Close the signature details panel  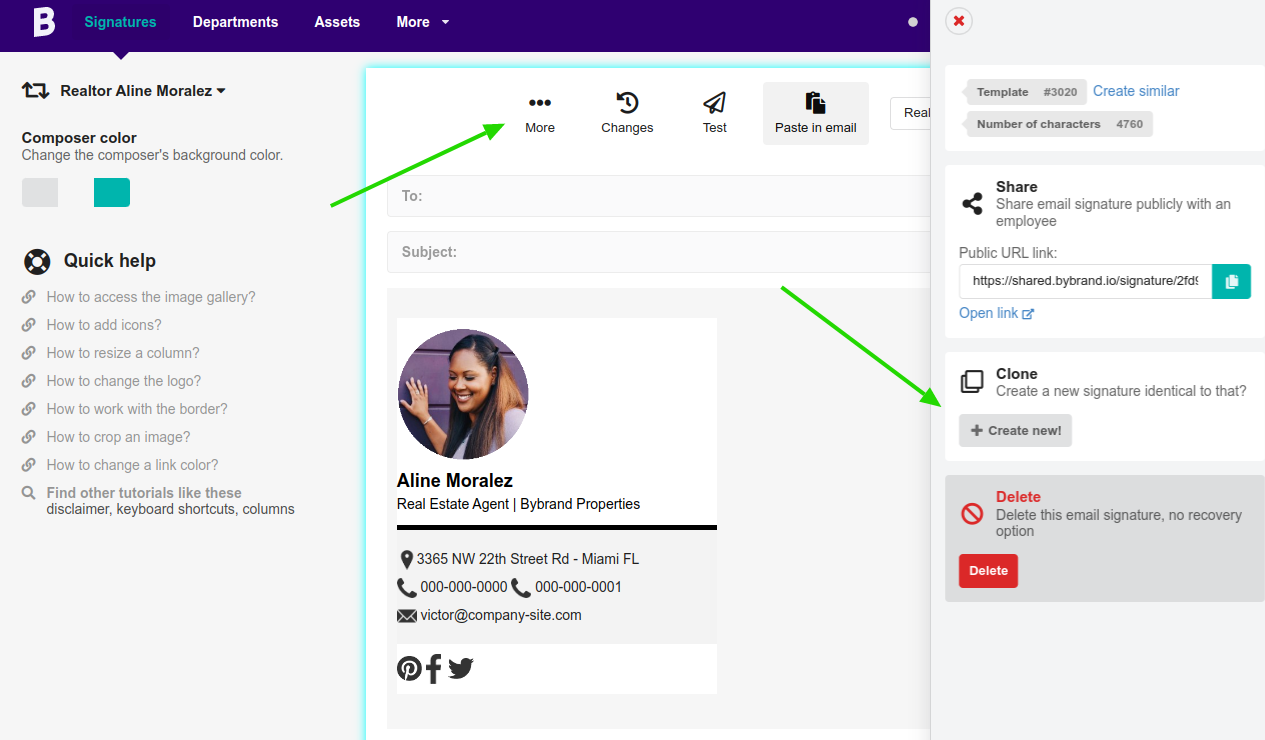coord(958,20)
